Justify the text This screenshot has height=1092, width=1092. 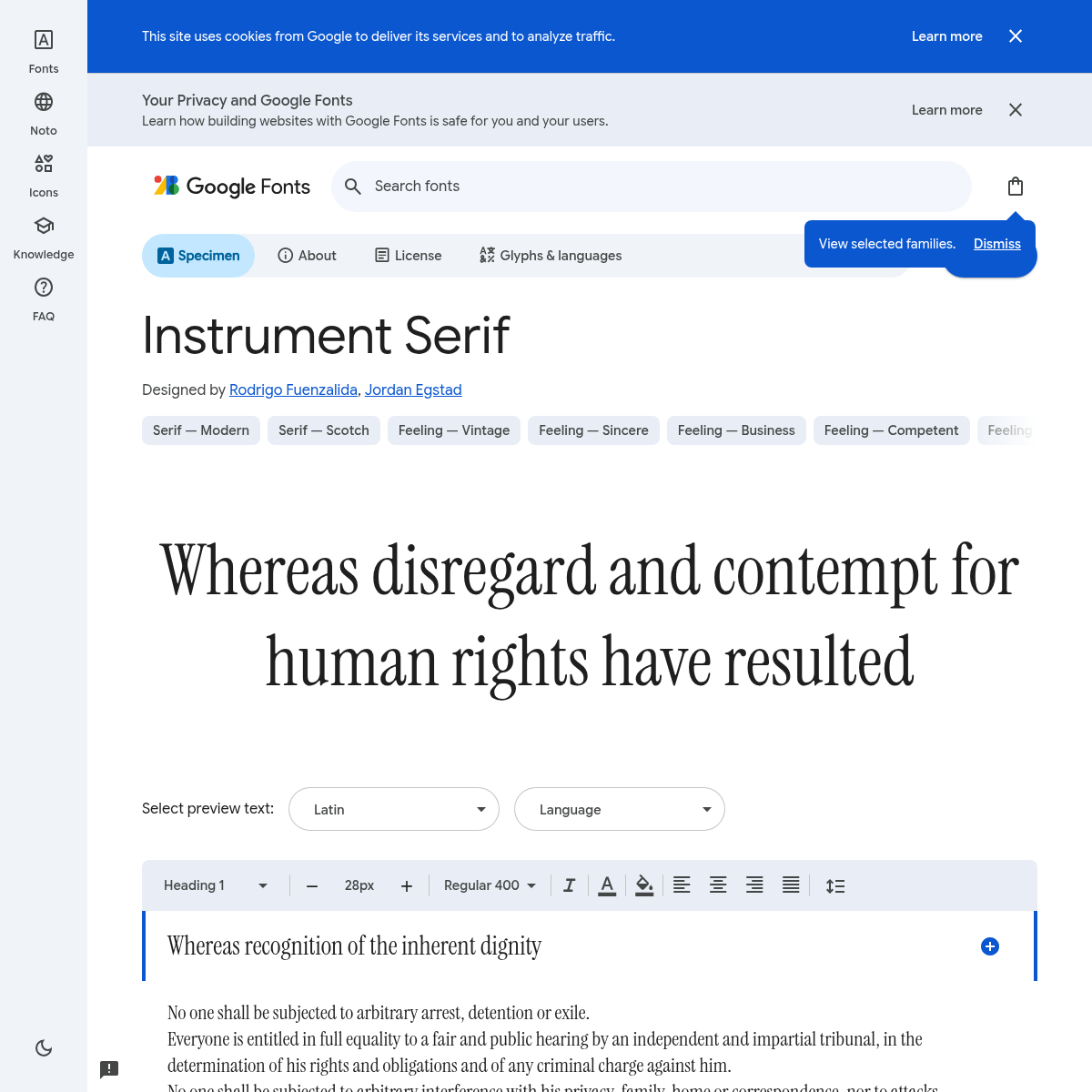791,885
